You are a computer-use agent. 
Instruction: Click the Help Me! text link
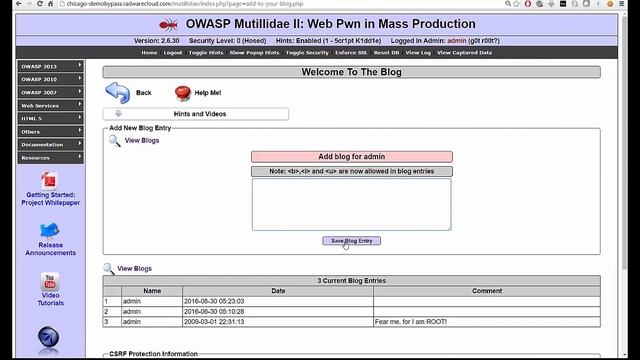pyautogui.click(x=208, y=93)
